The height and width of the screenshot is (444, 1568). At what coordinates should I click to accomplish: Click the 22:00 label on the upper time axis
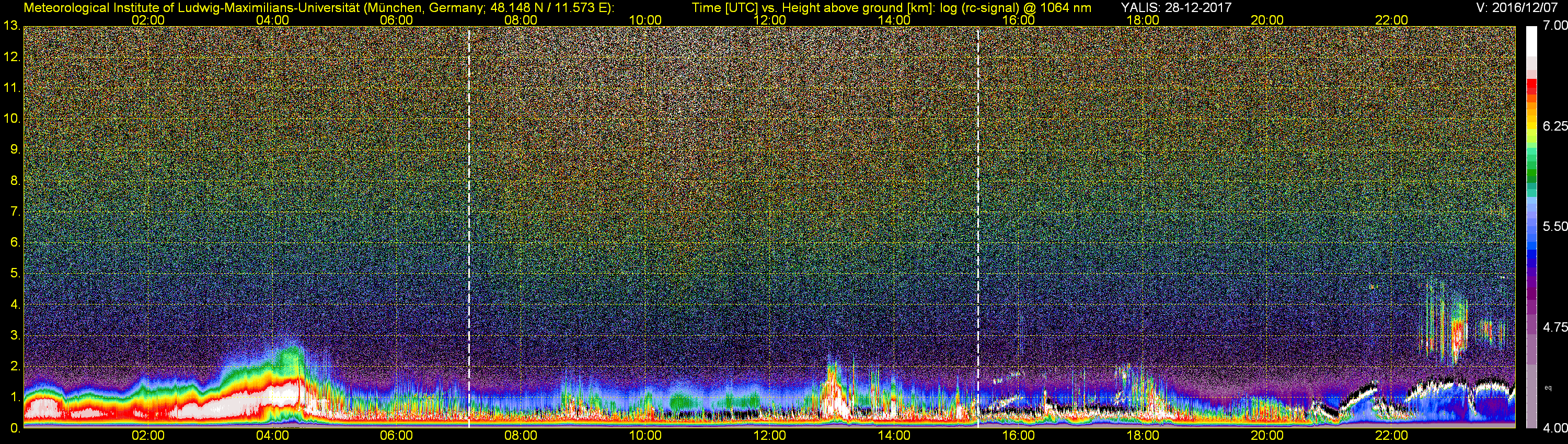1391,20
